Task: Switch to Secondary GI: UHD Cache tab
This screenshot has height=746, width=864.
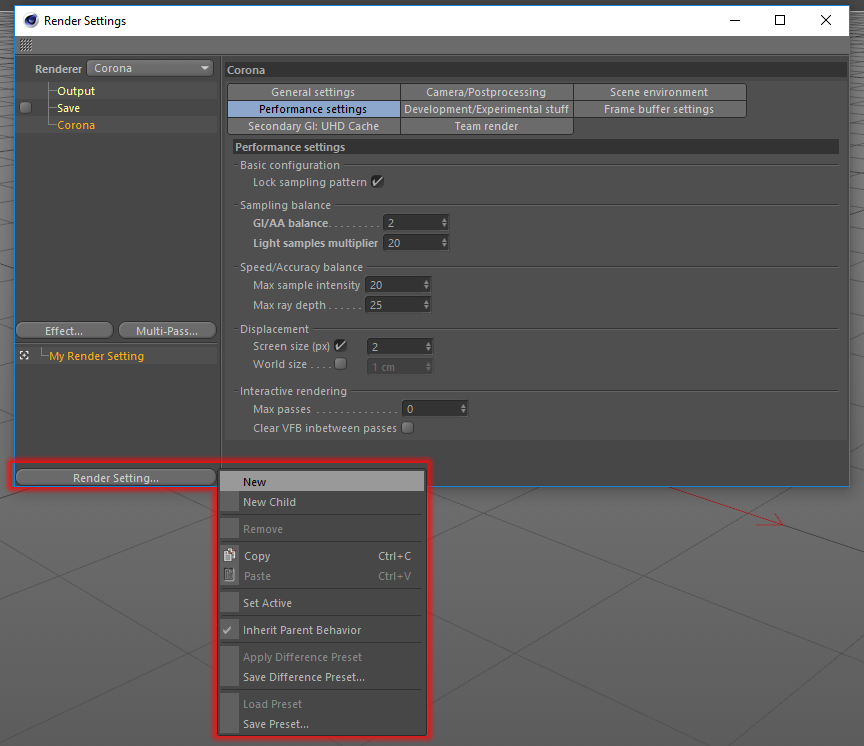Action: [x=314, y=126]
